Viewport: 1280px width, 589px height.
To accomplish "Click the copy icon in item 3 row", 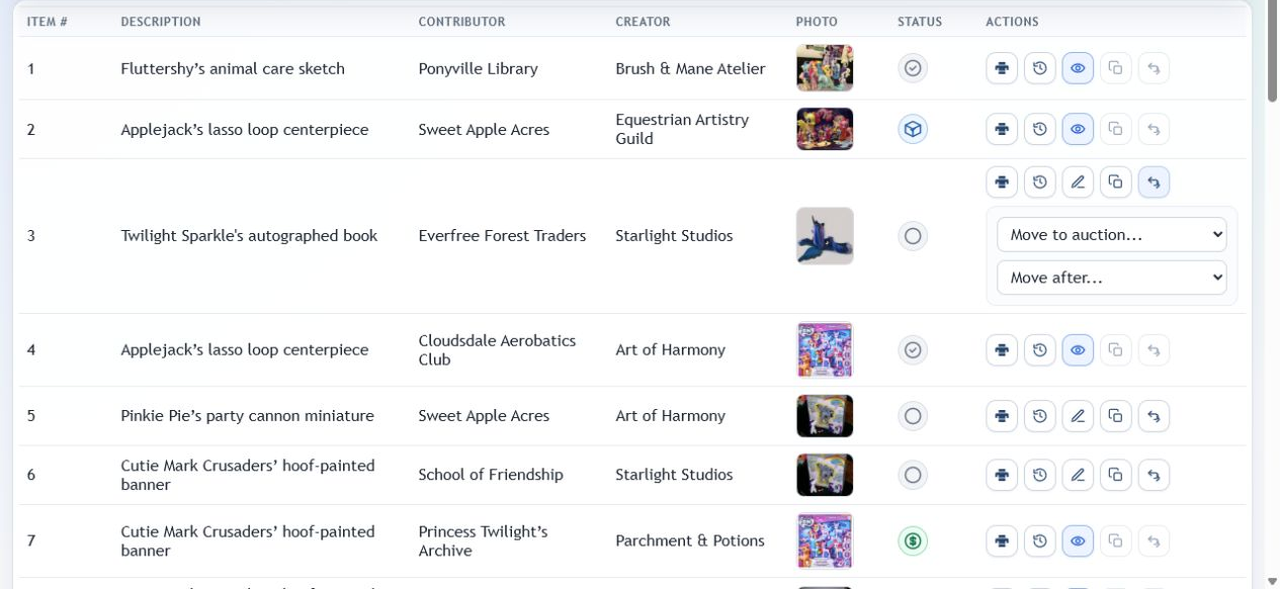I will tap(1115, 182).
